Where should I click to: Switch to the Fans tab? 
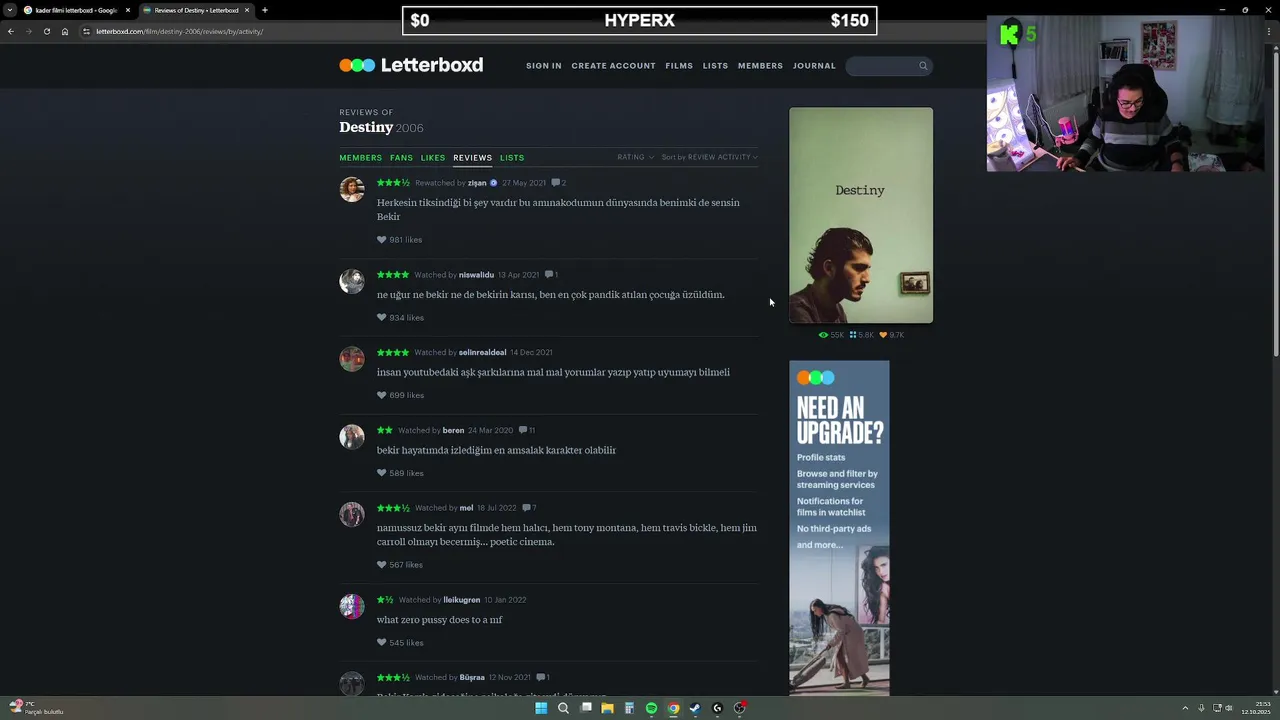[401, 158]
